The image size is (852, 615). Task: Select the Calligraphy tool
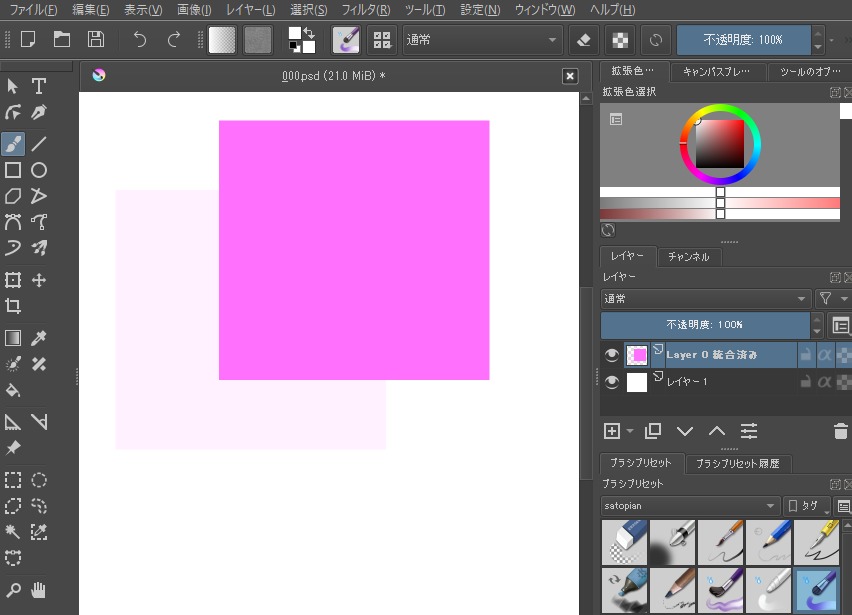pyautogui.click(x=39, y=112)
